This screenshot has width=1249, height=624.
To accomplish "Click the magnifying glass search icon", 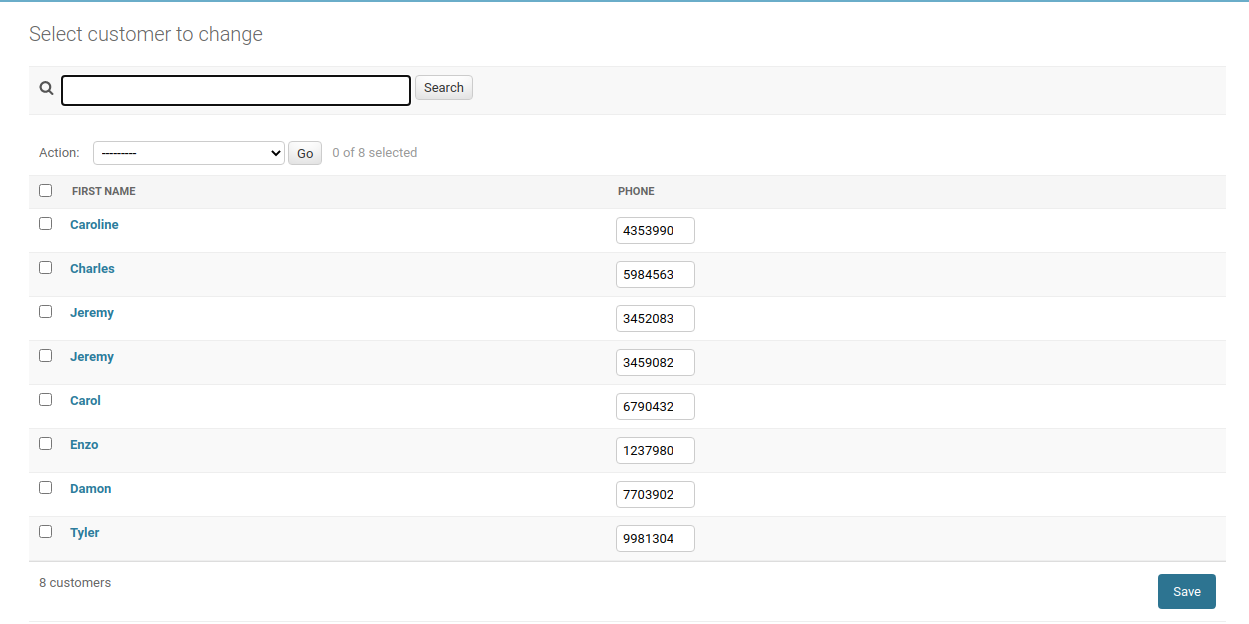I will tap(46, 88).
